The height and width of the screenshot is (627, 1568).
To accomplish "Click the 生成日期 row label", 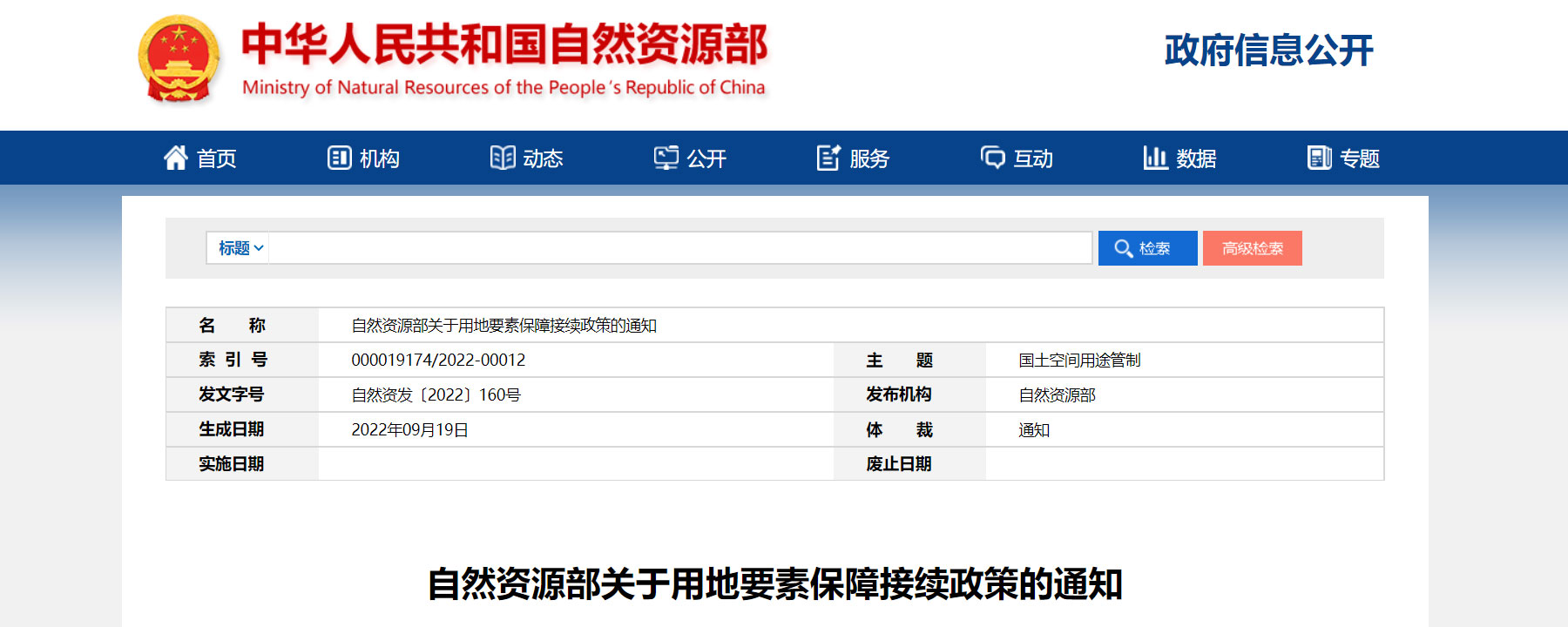I will tap(231, 429).
